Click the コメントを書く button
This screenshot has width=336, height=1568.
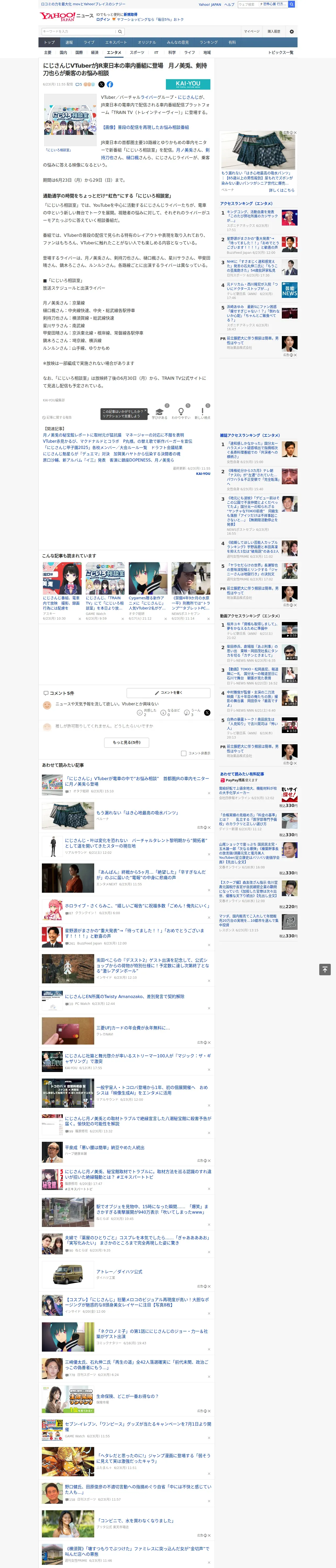168,693
